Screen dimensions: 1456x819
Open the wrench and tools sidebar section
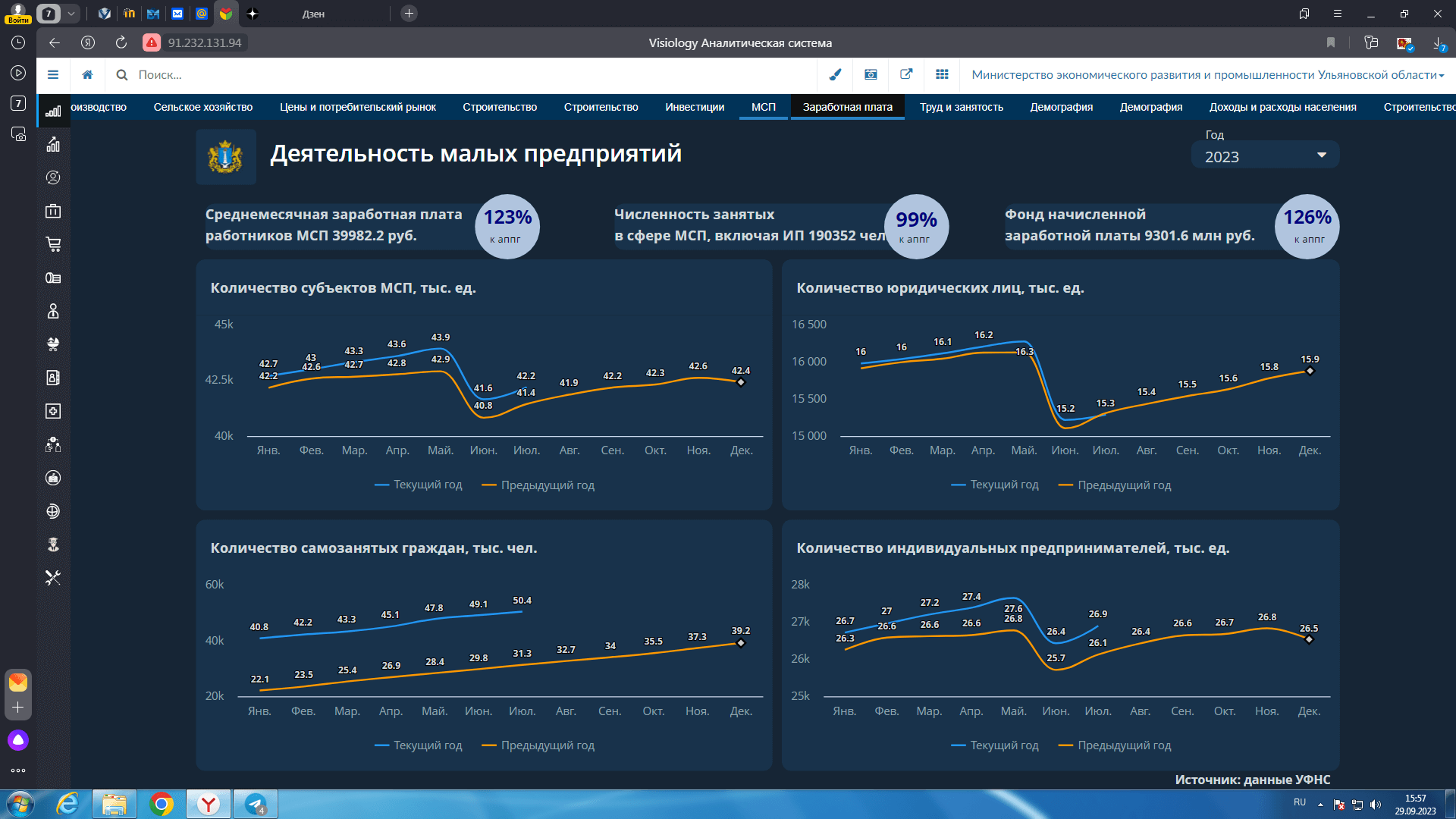[x=53, y=578]
